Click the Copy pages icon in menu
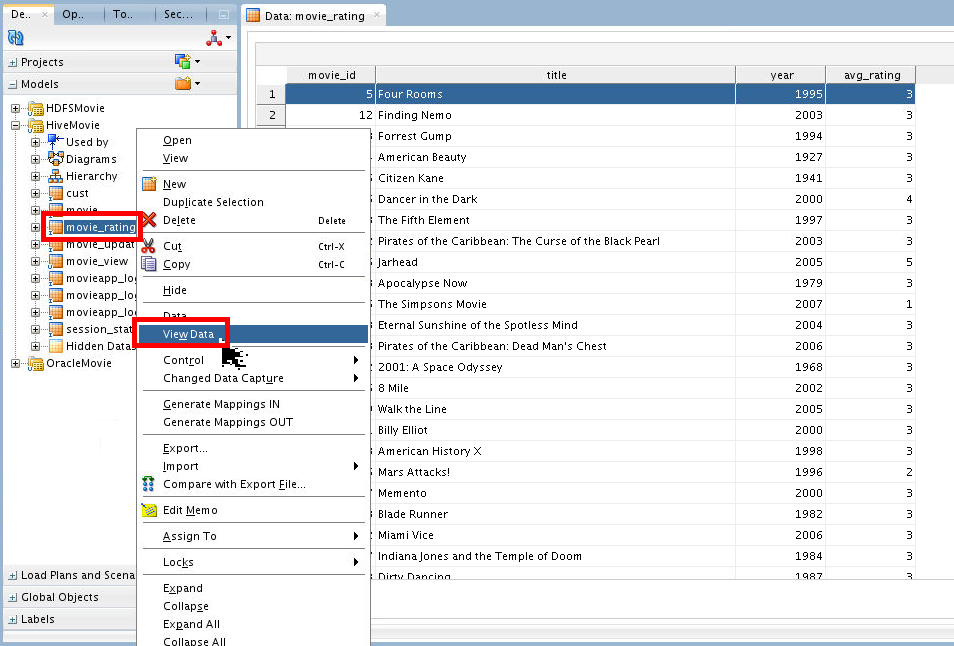The width and height of the screenshot is (954, 646). point(148,264)
